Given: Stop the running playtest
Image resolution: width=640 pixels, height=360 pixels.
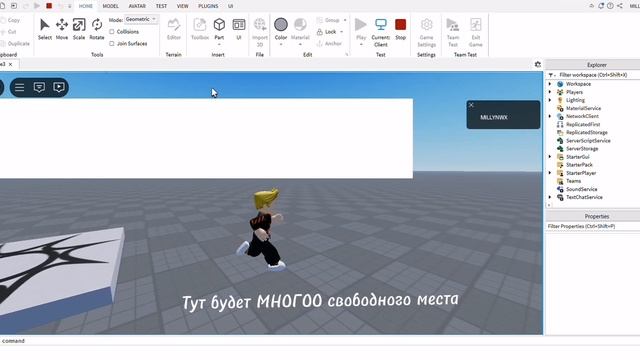Looking at the screenshot, I should point(400,29).
